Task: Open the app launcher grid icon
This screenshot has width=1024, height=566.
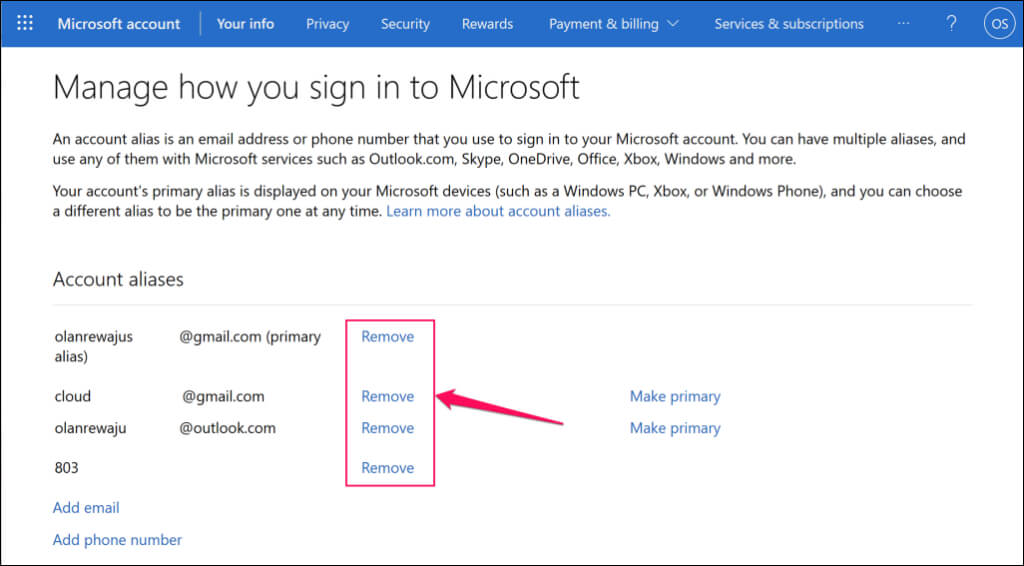Action: point(26,23)
